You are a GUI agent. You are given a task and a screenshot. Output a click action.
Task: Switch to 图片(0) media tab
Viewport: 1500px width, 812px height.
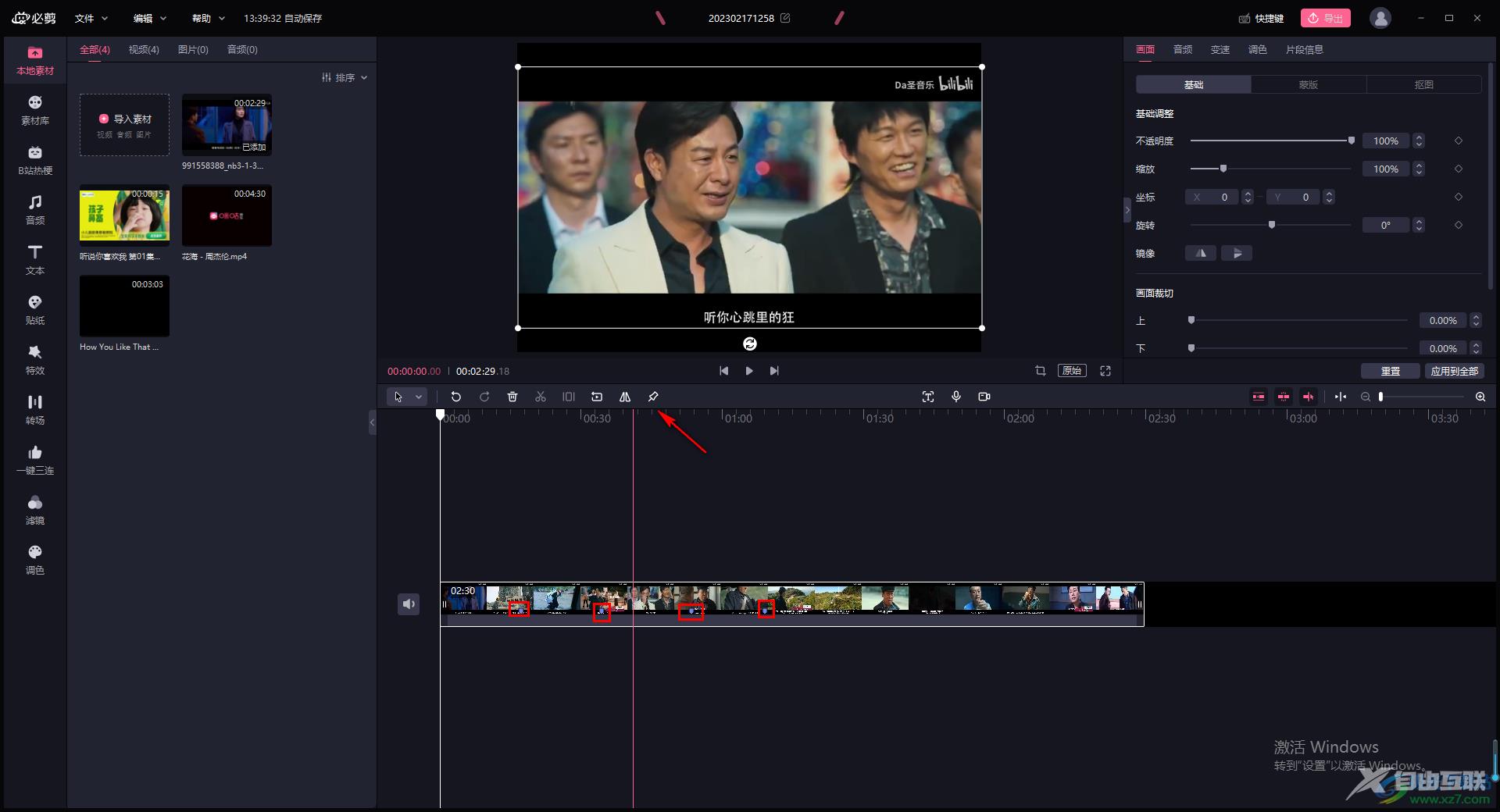[193, 49]
